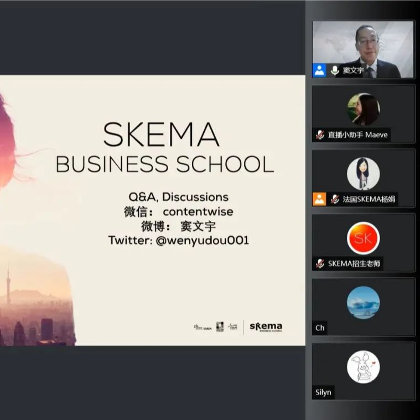Click the accreditation badges beside skema logo
The width and height of the screenshot is (420, 420).
click(x=216, y=327)
